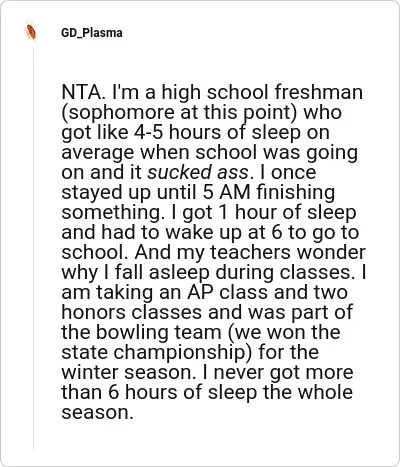Open the GD_Plasma username profile link
The height and width of the screenshot is (467, 400).
tap(92, 33)
